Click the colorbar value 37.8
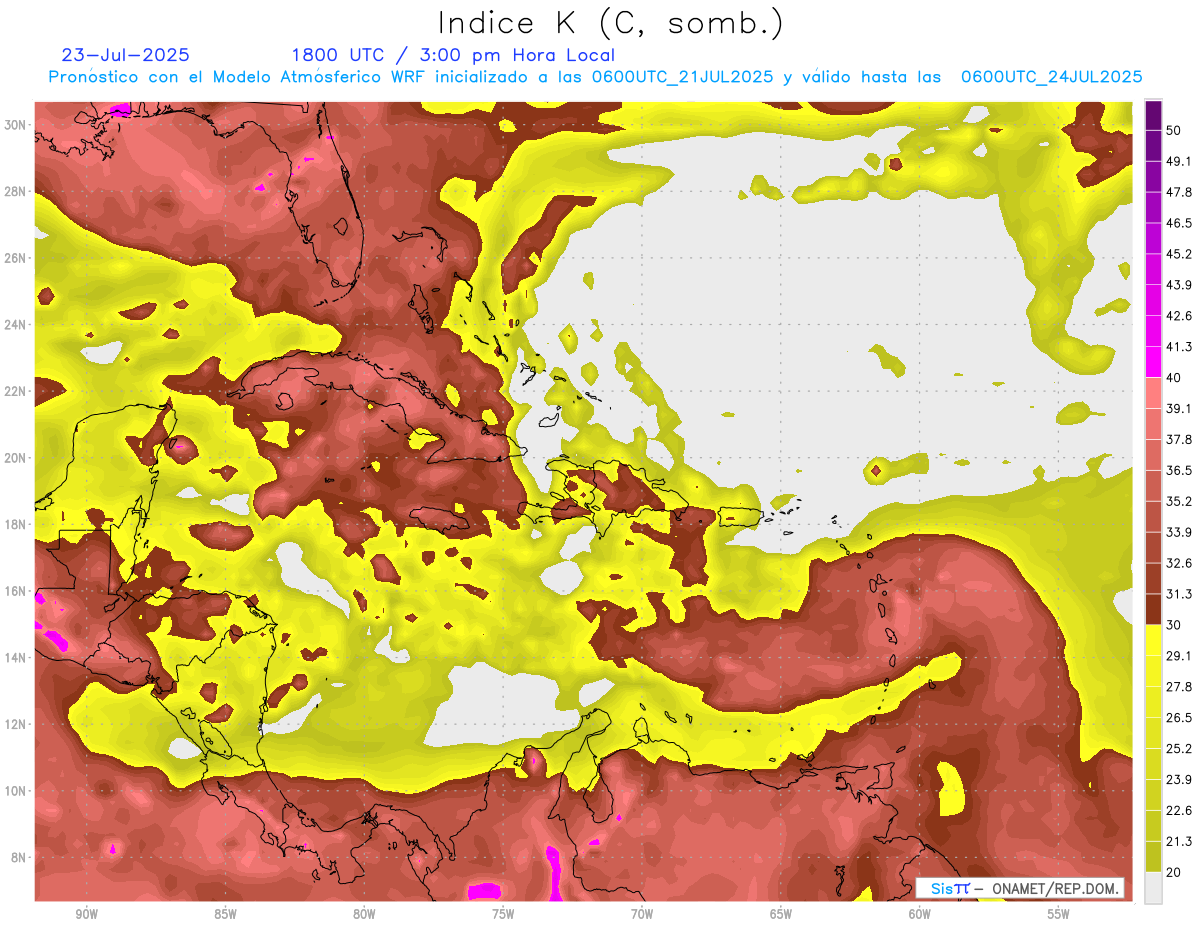Screen dimensions: 1200x927 pos(1179,440)
